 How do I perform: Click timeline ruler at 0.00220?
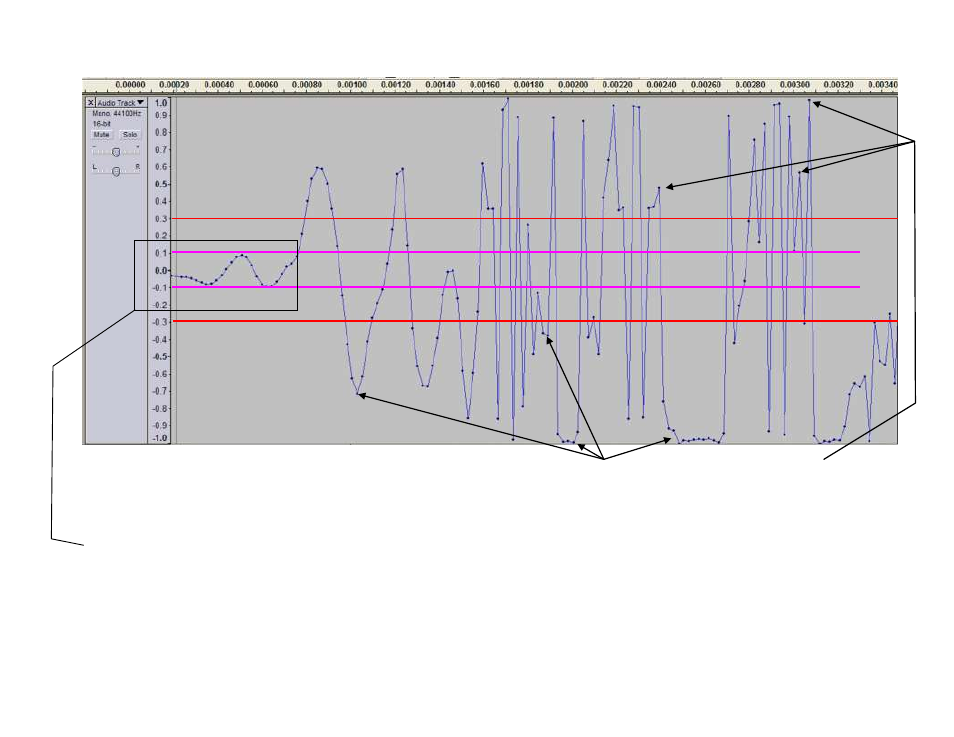pos(618,85)
